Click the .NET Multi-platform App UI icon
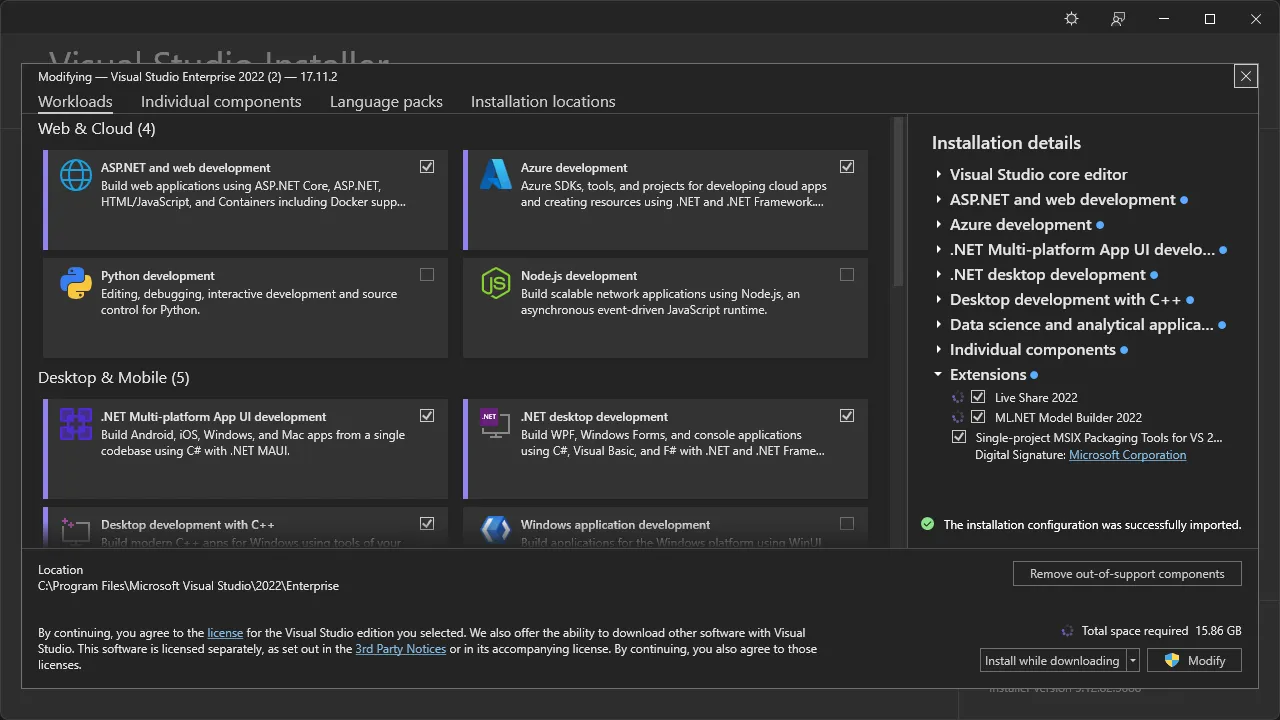 tap(75, 423)
